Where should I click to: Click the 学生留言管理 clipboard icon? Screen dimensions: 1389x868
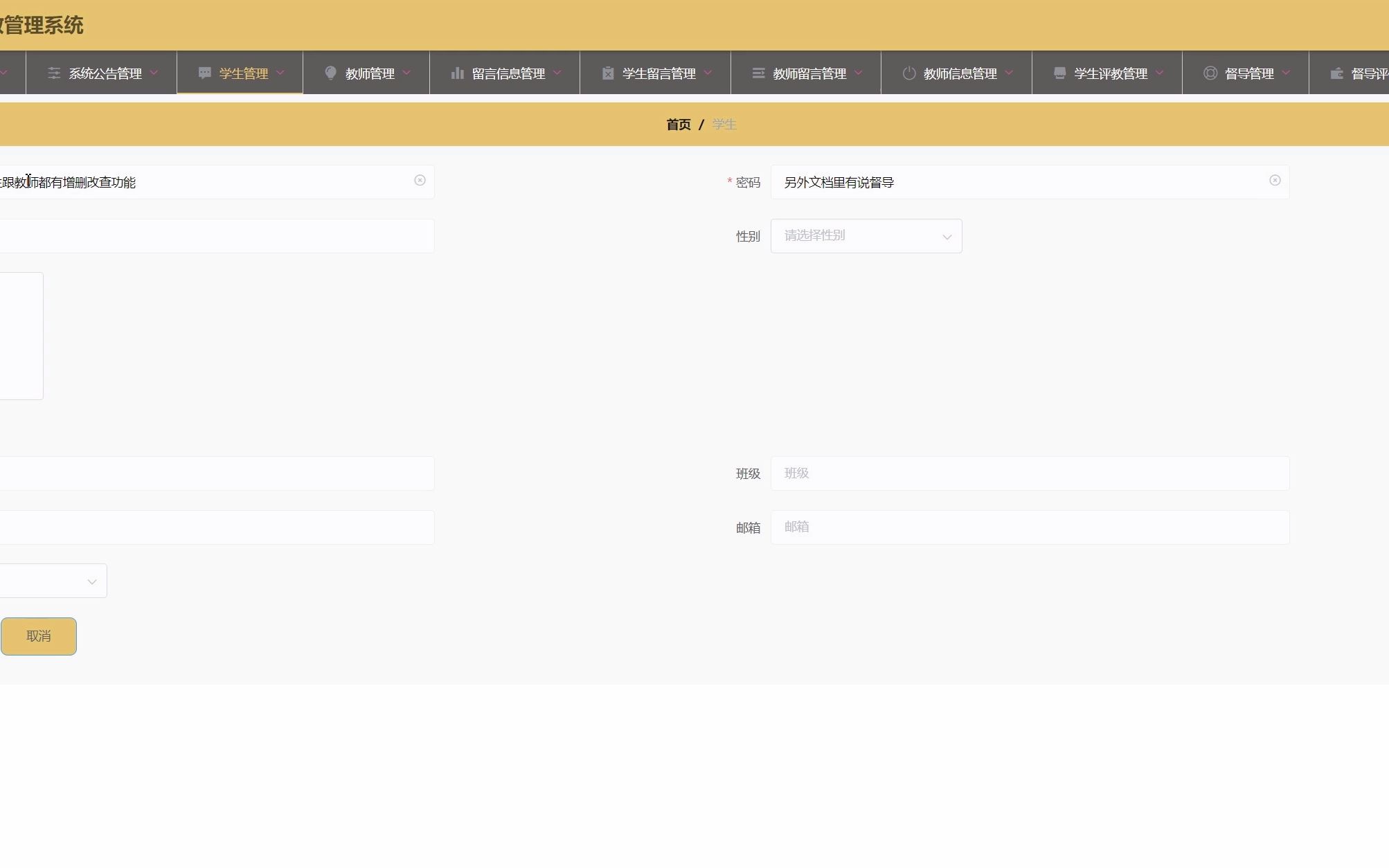point(608,73)
